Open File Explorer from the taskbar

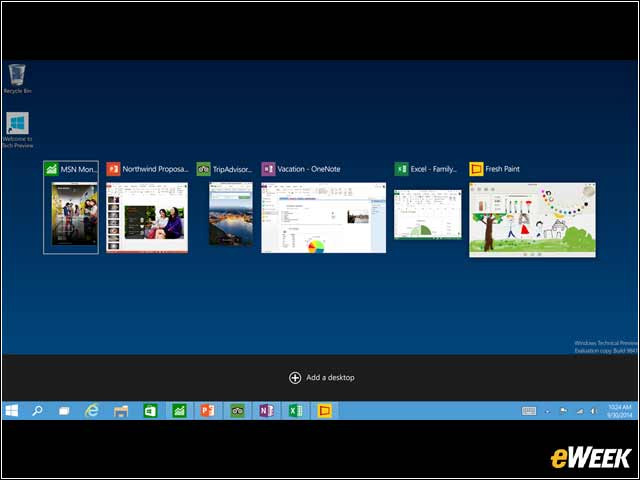click(x=121, y=411)
